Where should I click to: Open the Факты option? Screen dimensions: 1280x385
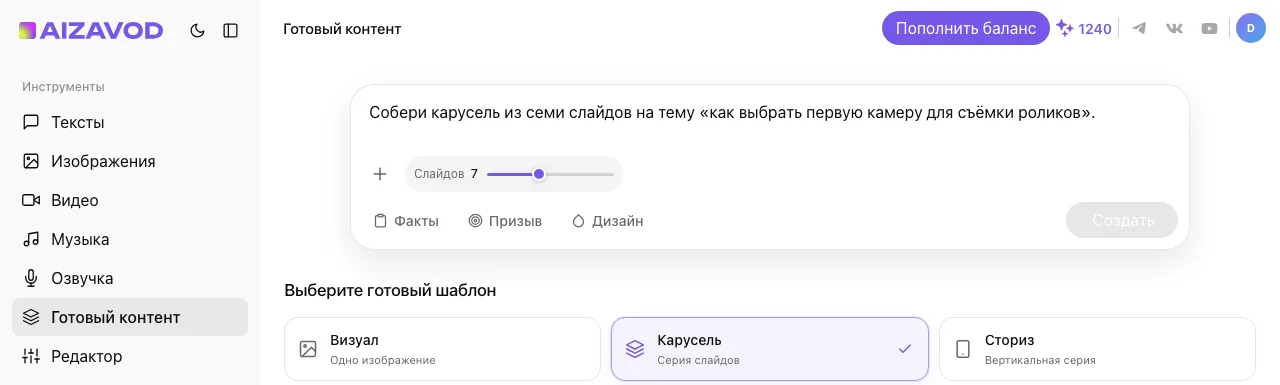pos(406,221)
